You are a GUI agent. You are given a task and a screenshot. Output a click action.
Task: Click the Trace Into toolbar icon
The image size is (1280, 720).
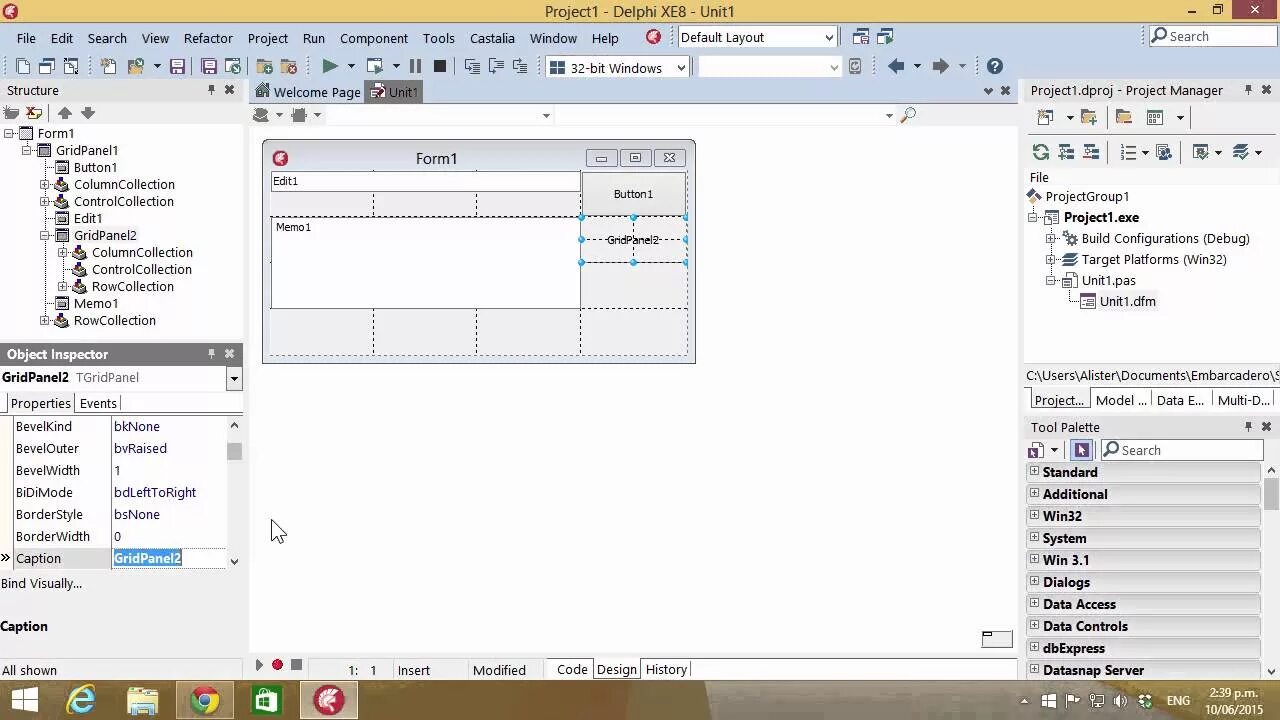click(x=472, y=67)
